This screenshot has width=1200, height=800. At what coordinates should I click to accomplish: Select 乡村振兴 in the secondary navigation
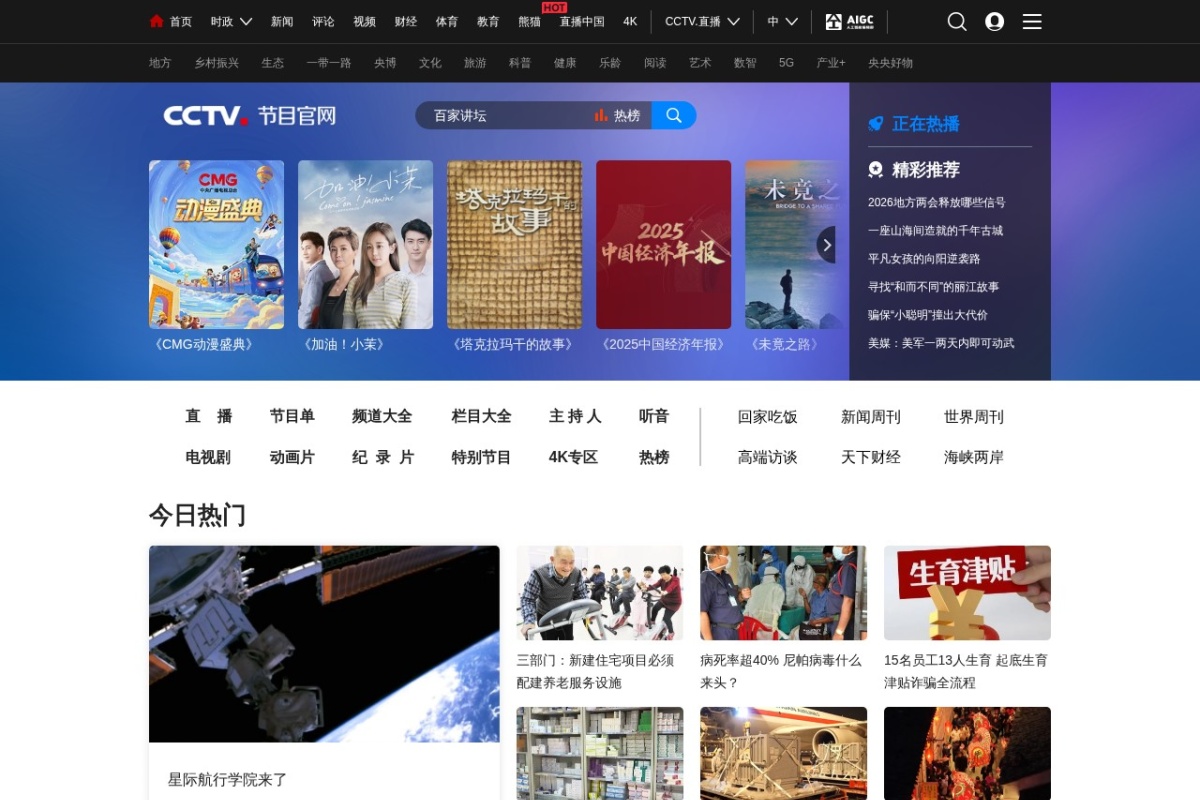pyautogui.click(x=215, y=62)
